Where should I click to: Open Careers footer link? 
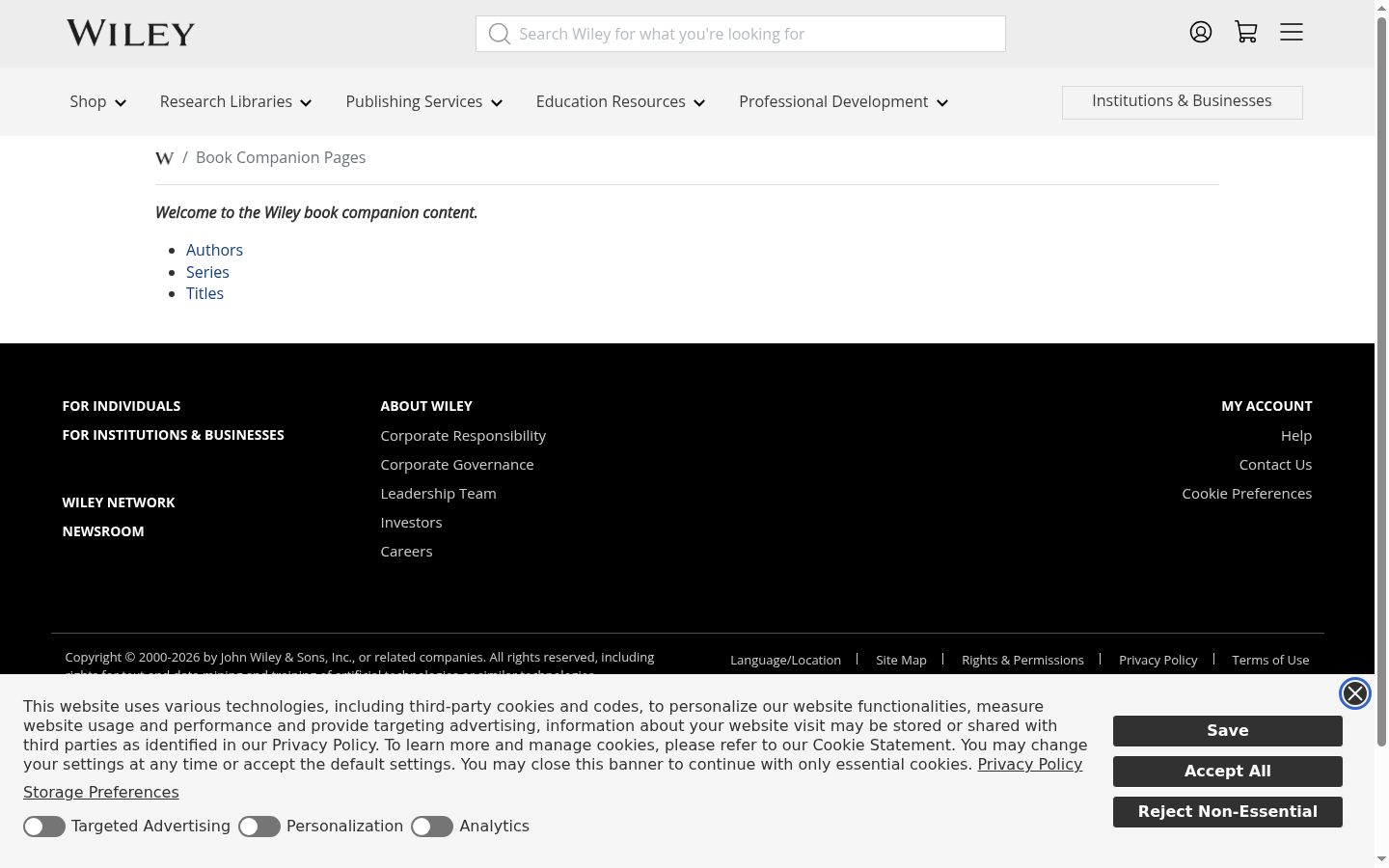[x=406, y=552]
